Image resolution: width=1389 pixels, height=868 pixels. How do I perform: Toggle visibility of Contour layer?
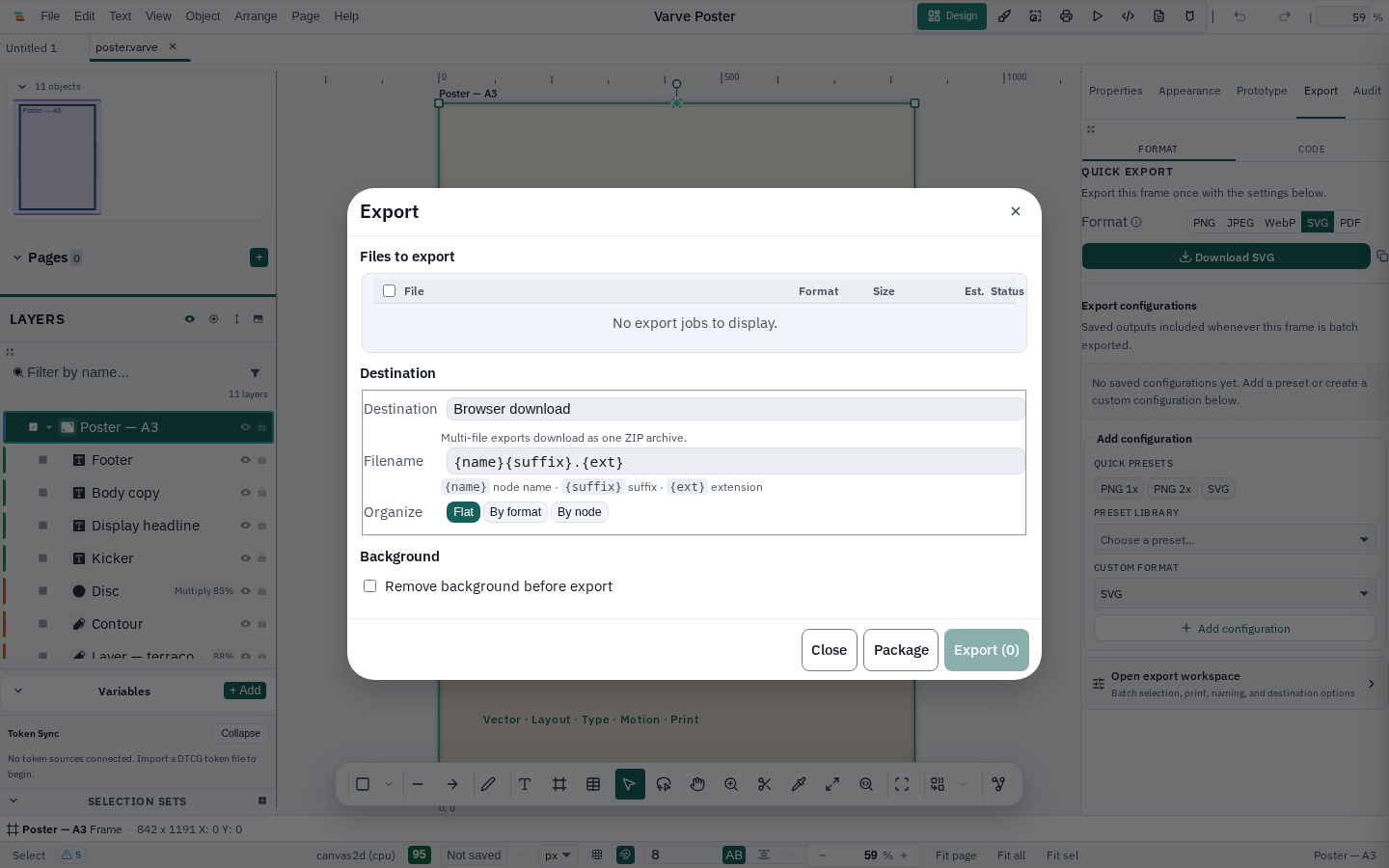click(x=245, y=624)
